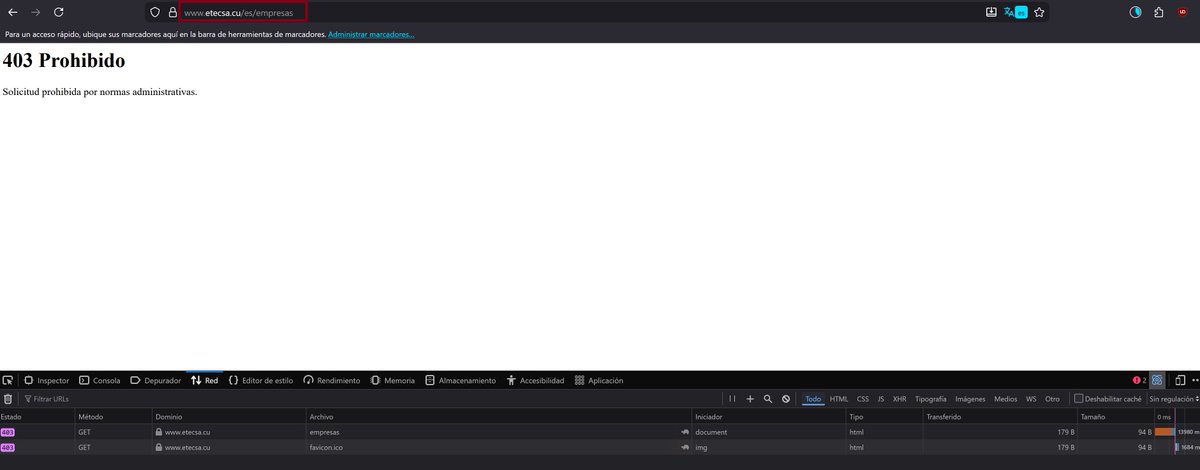Sort by the Tipo column
Viewport: 1200px width, 470px height.
885,415
